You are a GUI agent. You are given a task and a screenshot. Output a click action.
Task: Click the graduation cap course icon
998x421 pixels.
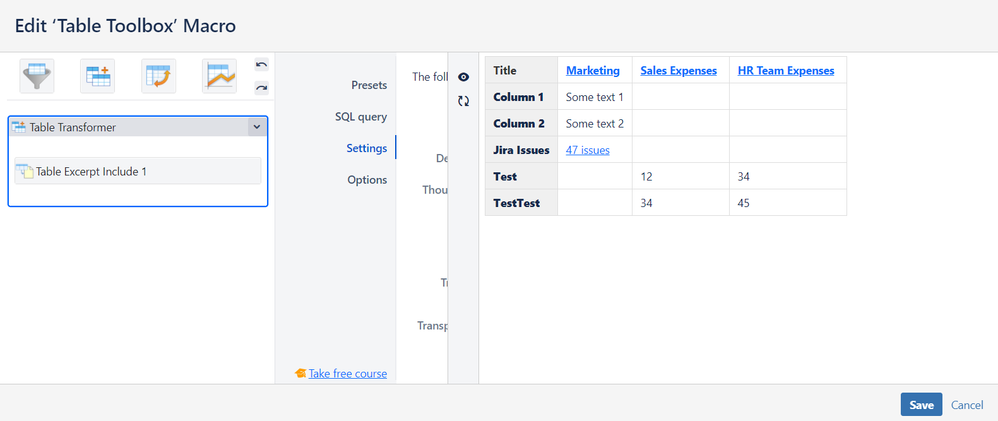(x=301, y=373)
